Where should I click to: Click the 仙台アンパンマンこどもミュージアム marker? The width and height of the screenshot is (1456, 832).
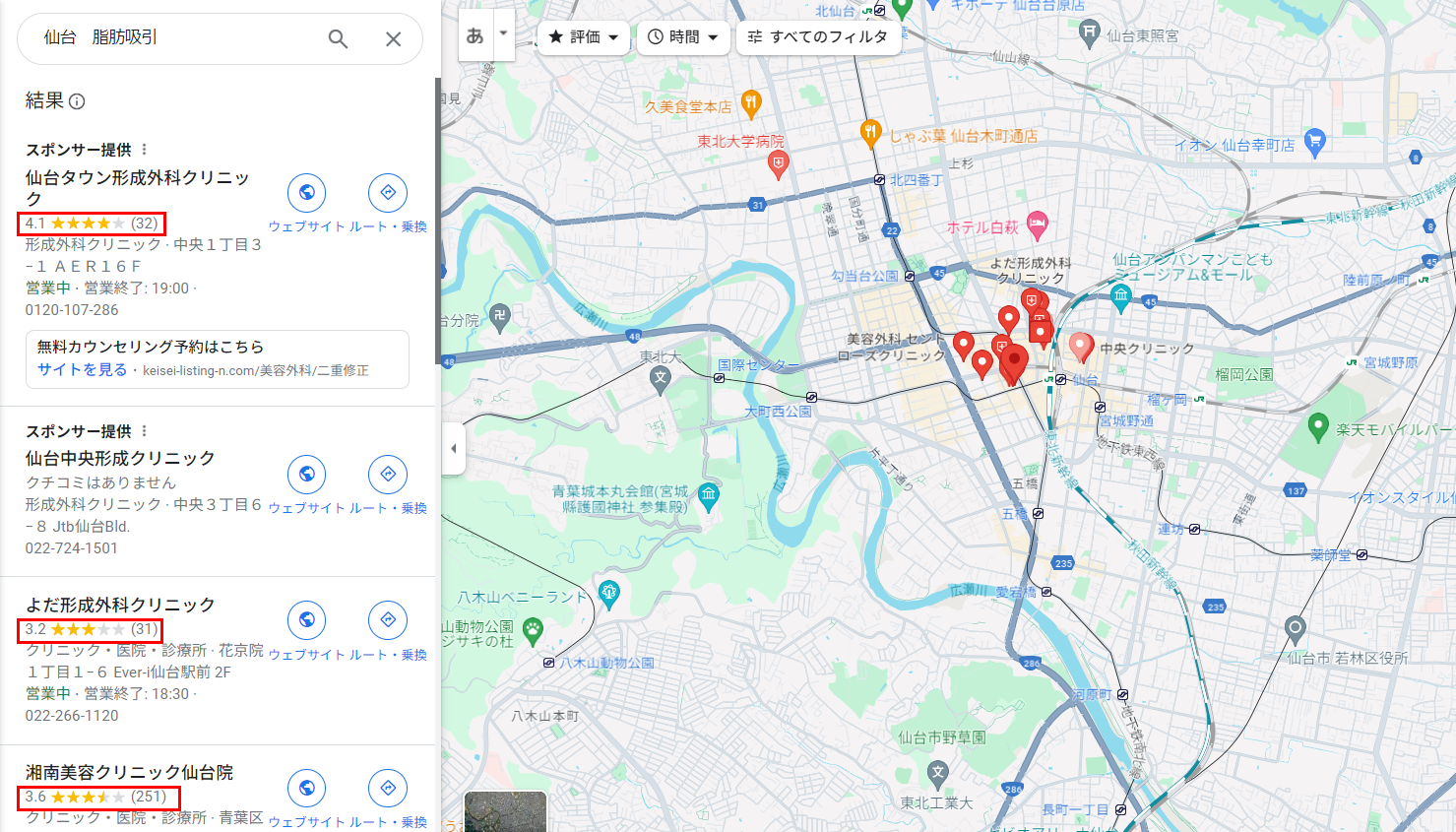1120,296
